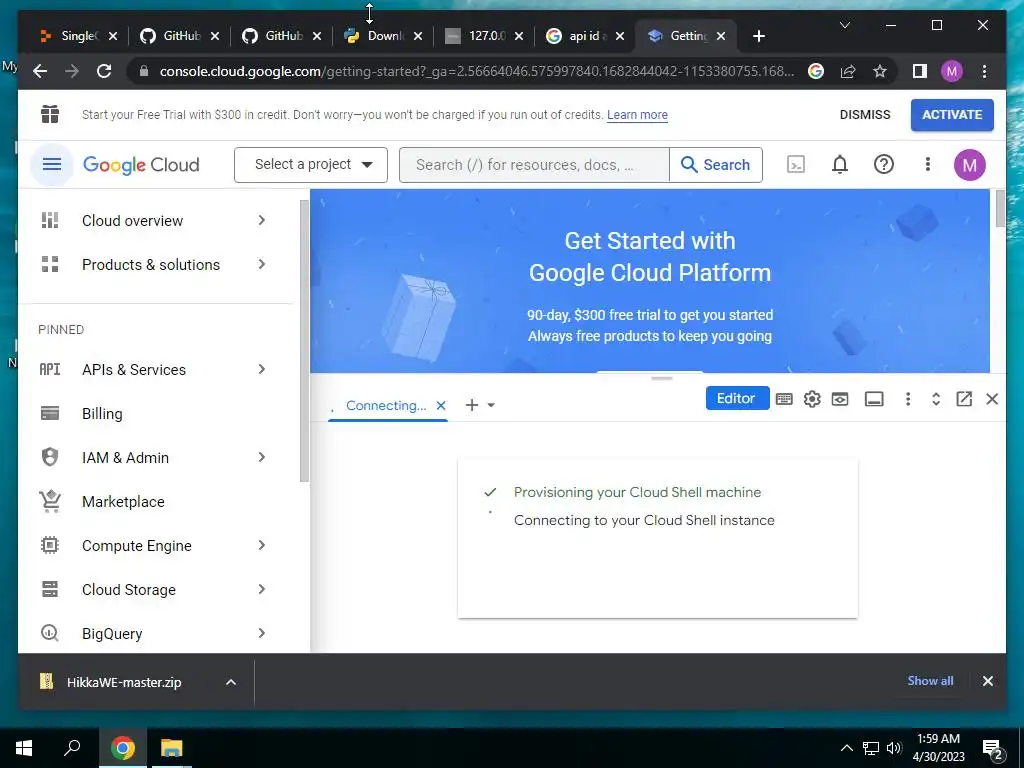Open Chrome three-dot menu

click(x=984, y=71)
